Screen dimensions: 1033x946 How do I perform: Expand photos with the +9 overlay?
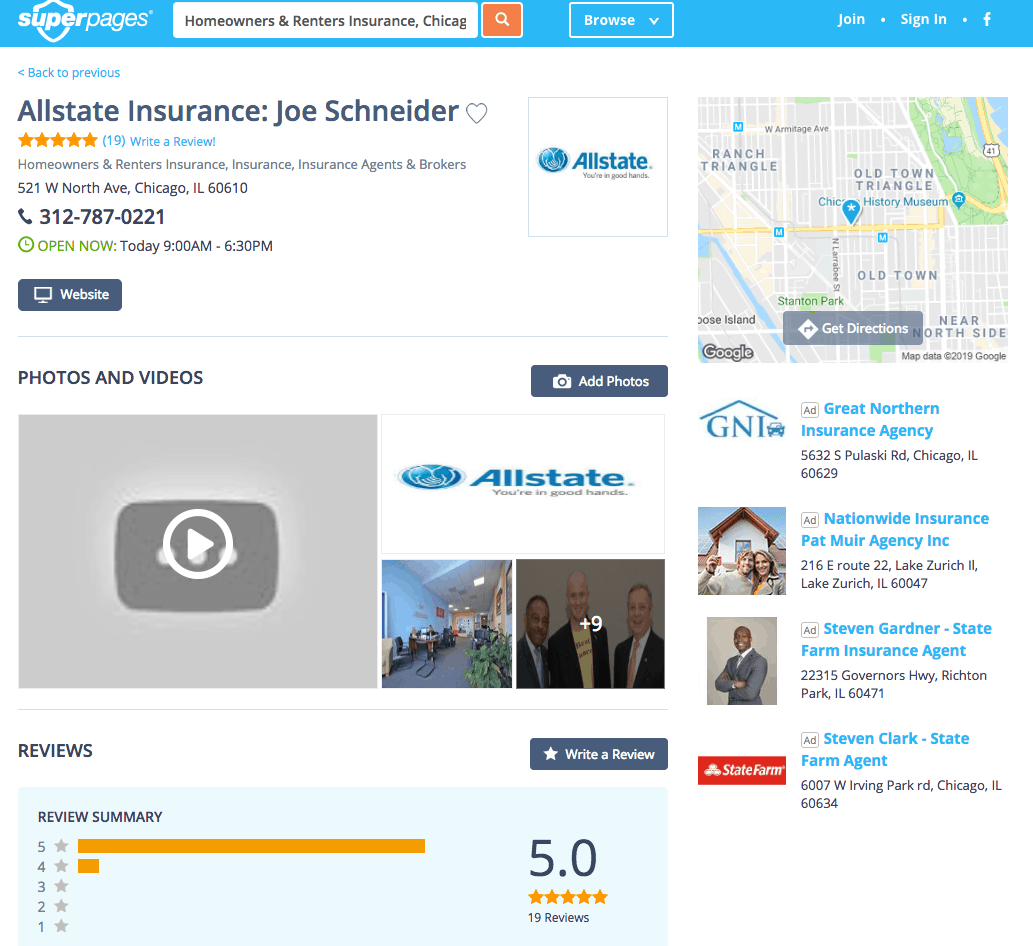tap(589, 623)
